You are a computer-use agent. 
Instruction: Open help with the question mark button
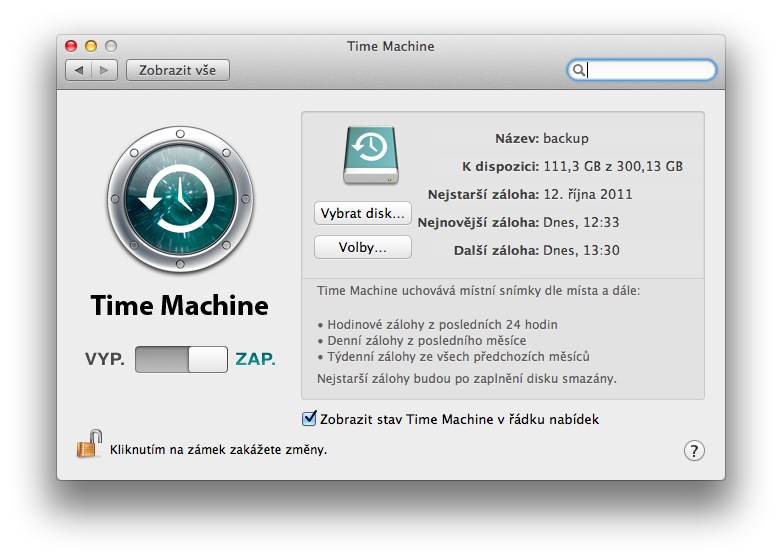click(x=694, y=451)
